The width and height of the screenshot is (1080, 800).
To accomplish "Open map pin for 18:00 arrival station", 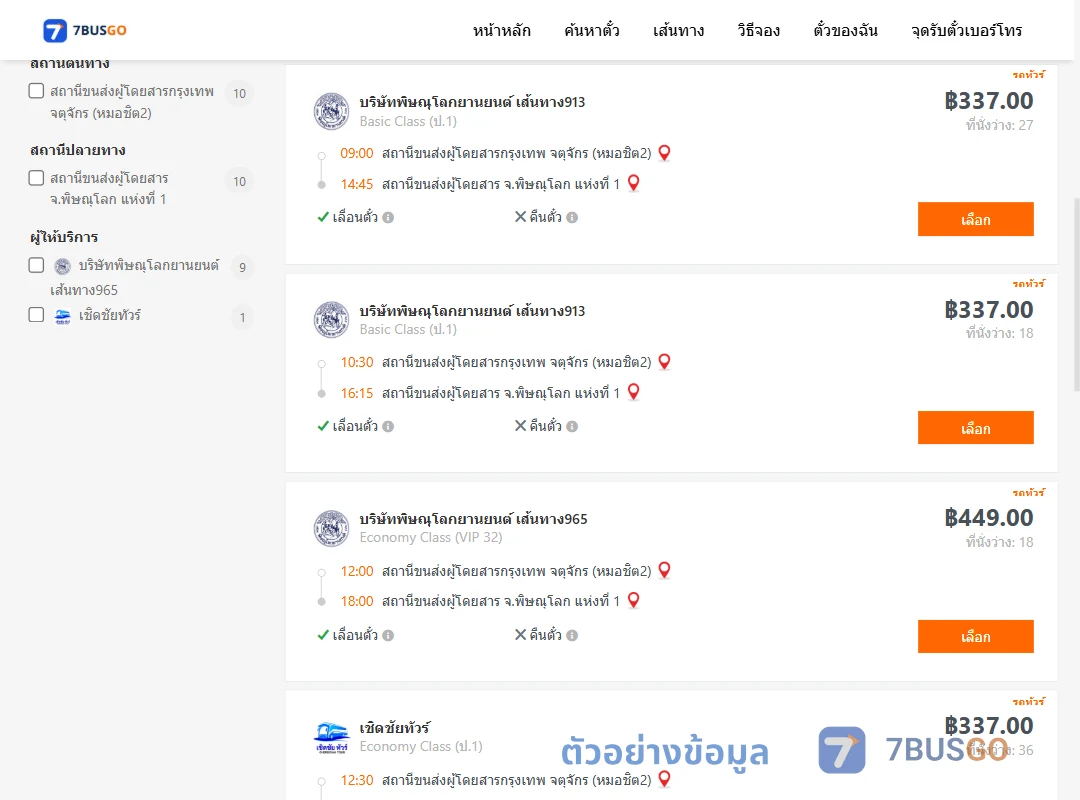I will 634,601.
